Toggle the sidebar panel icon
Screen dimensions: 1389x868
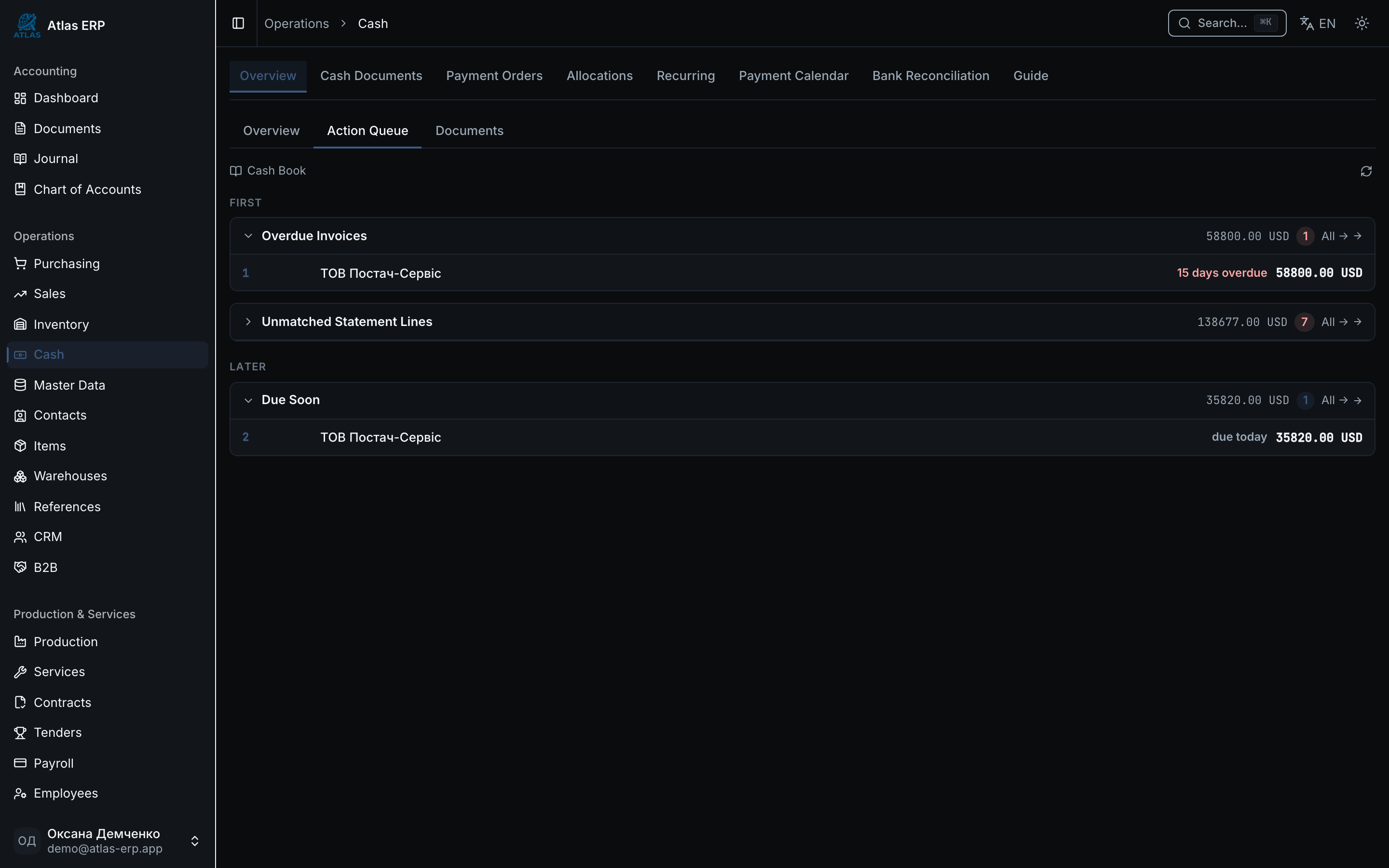click(x=238, y=24)
